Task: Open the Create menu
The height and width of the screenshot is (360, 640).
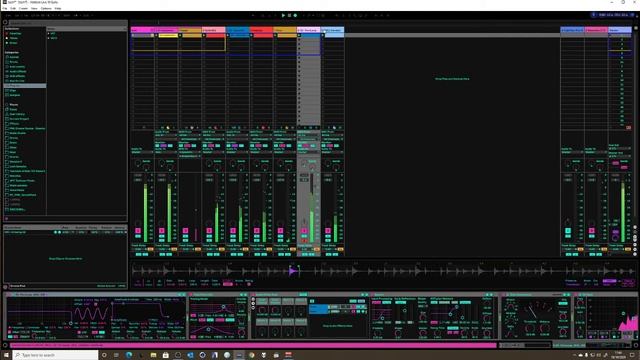Action: 23,8
